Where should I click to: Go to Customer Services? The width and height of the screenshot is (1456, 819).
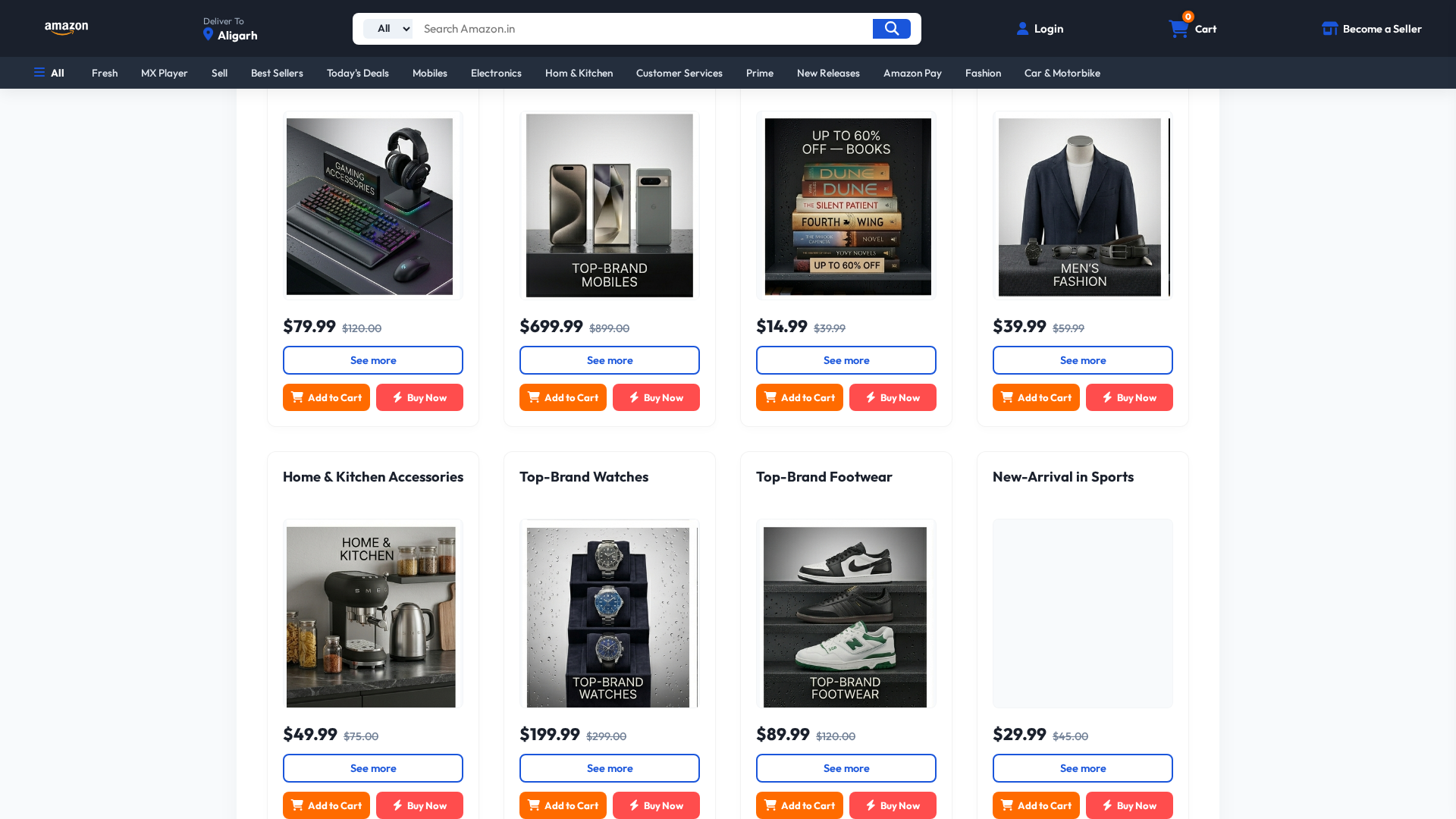(x=679, y=73)
